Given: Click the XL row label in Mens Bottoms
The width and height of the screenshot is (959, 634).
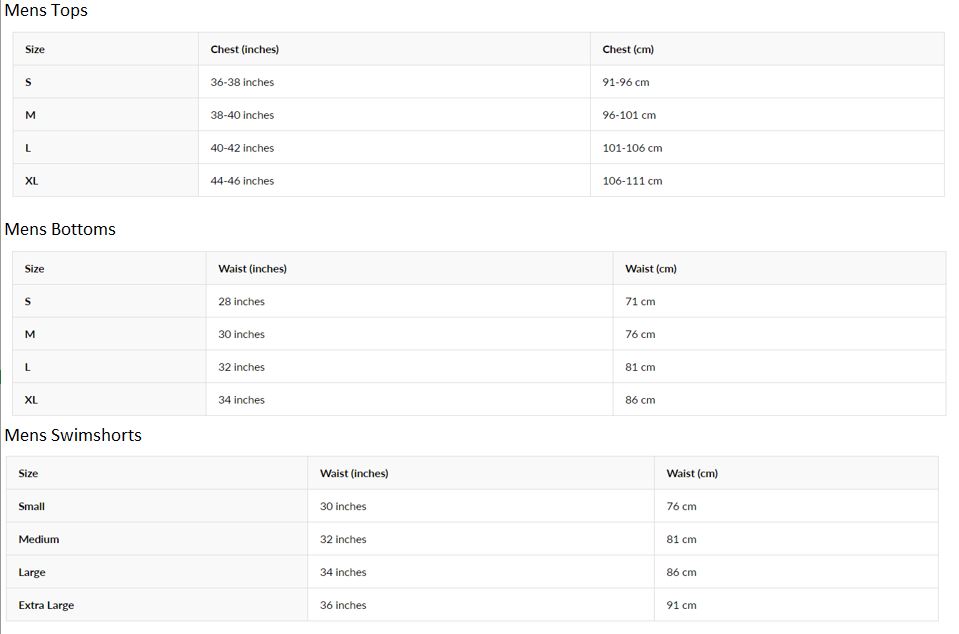Looking at the screenshot, I should click(x=31, y=400).
